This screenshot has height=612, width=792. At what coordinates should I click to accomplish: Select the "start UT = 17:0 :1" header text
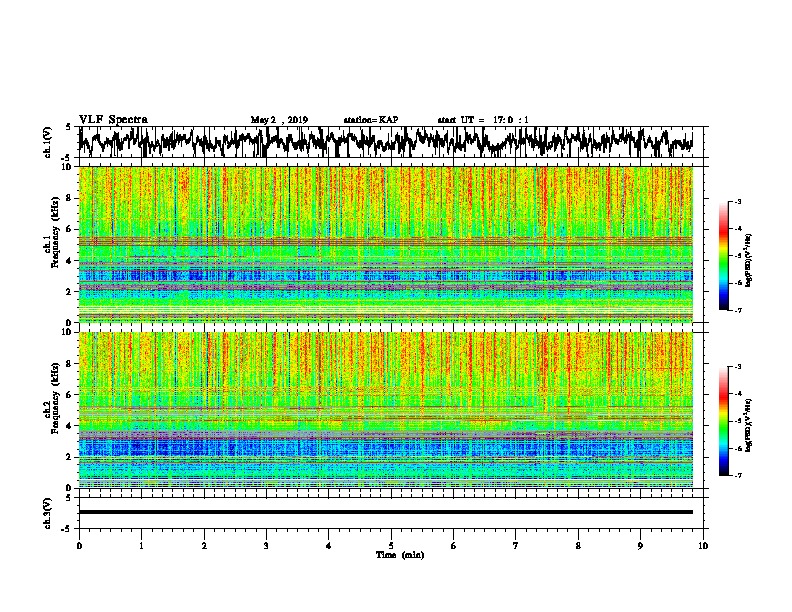pyautogui.click(x=483, y=120)
